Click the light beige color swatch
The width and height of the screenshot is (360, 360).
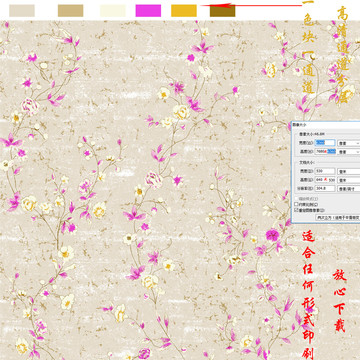point(22,11)
